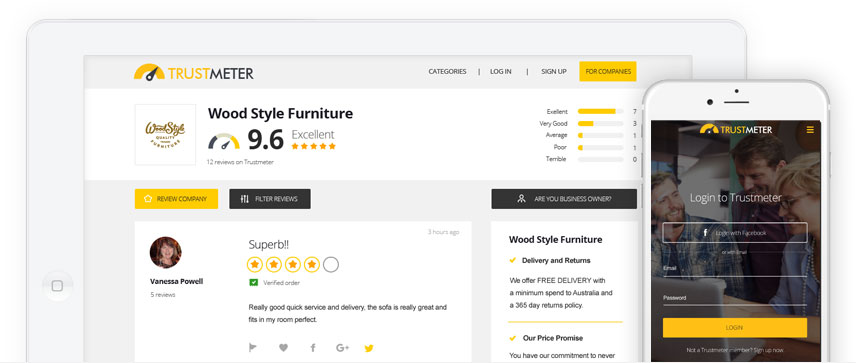This screenshot has width=856, height=363.
Task: Open the Sign Up menu item
Action: (554, 72)
